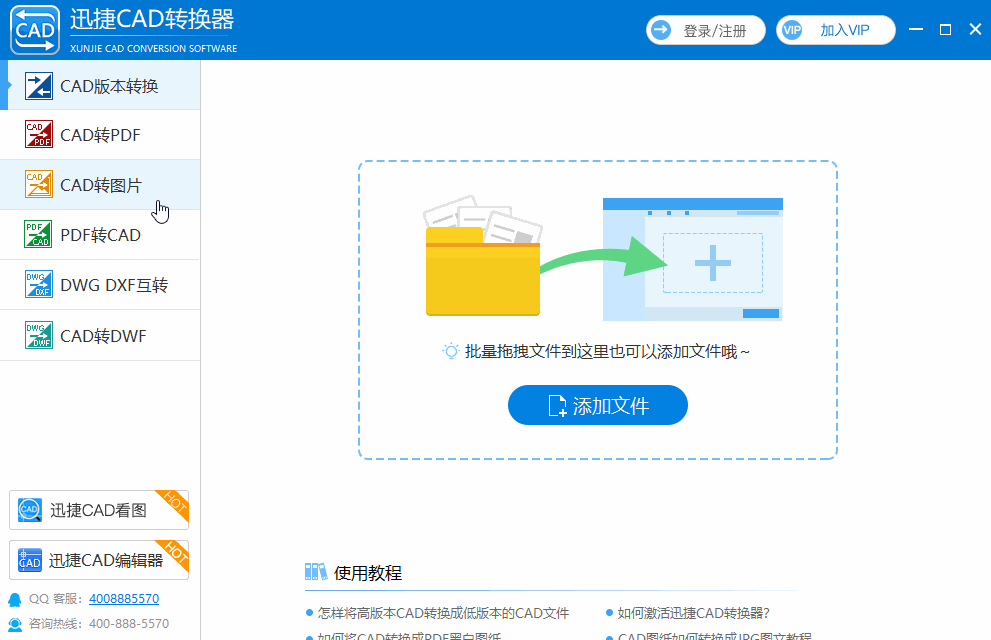Launch 迅捷CAD编辑器 from the sidebar
This screenshot has width=991, height=640.
tap(99, 560)
